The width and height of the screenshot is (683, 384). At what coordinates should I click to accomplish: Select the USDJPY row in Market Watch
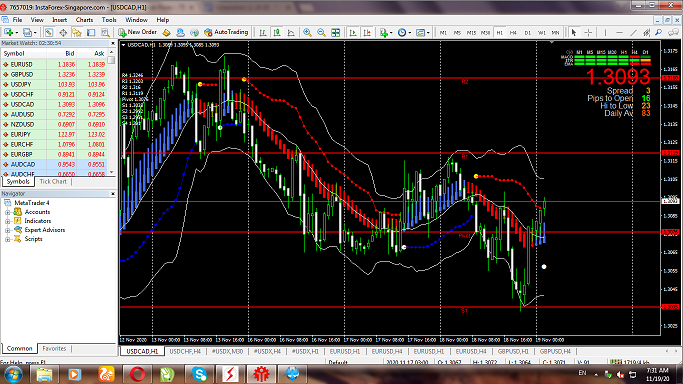click(54, 84)
